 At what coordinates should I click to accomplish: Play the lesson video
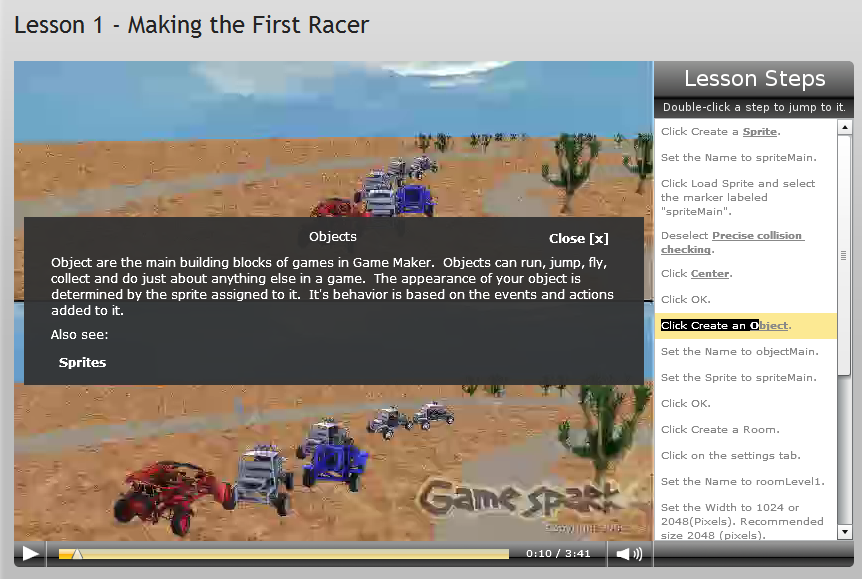coord(30,554)
